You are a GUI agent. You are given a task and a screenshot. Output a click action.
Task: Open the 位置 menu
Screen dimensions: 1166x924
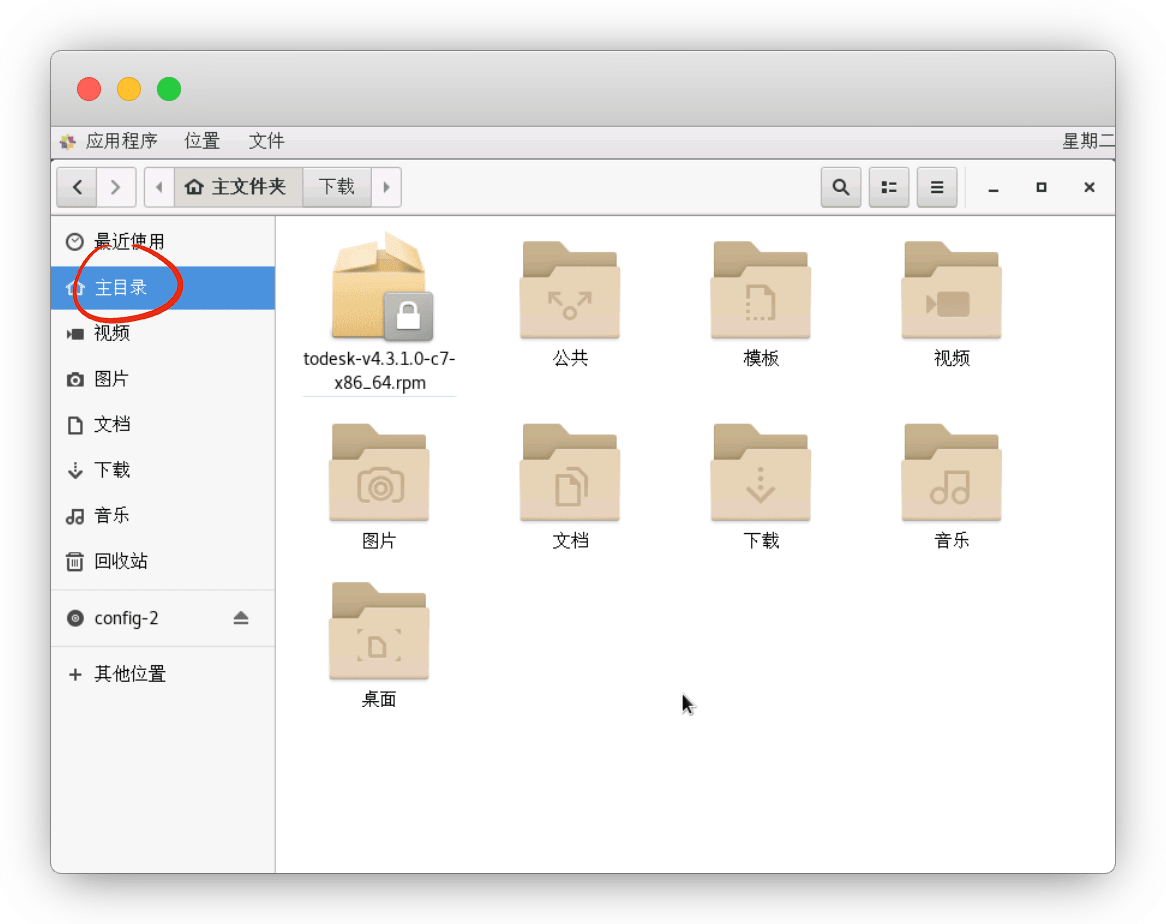point(202,141)
